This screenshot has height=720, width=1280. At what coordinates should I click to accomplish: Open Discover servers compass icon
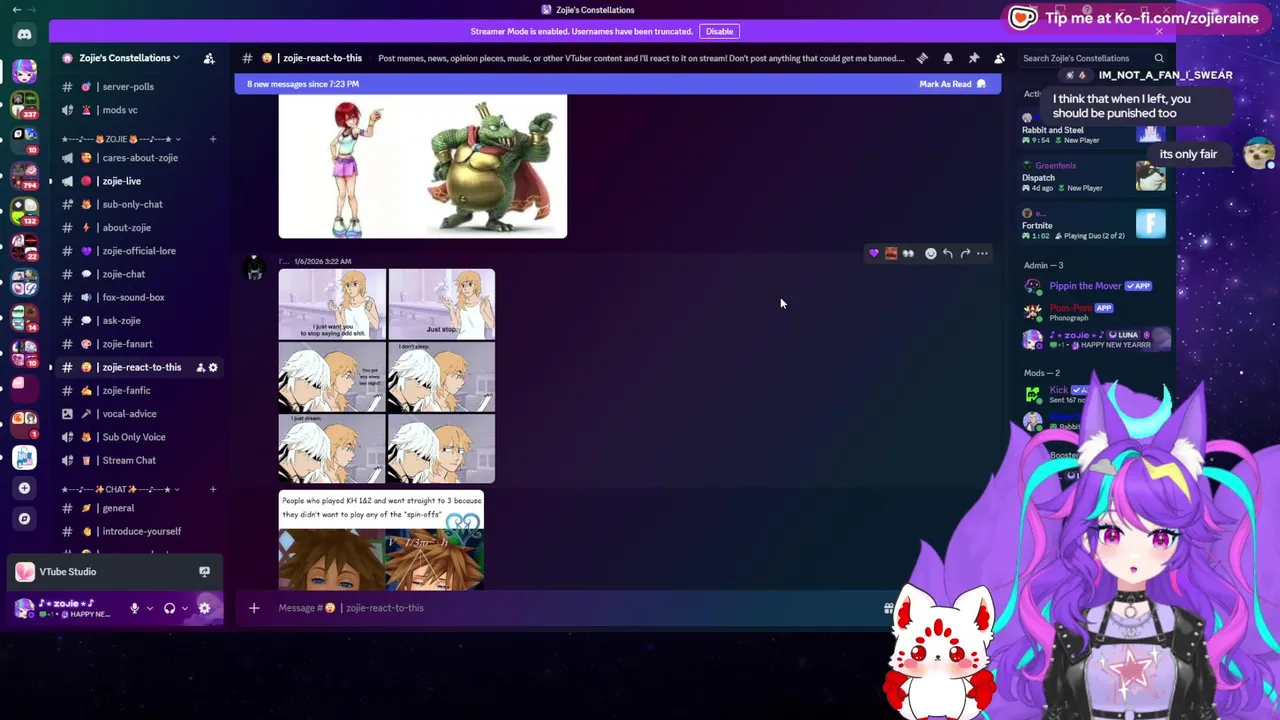(24, 519)
